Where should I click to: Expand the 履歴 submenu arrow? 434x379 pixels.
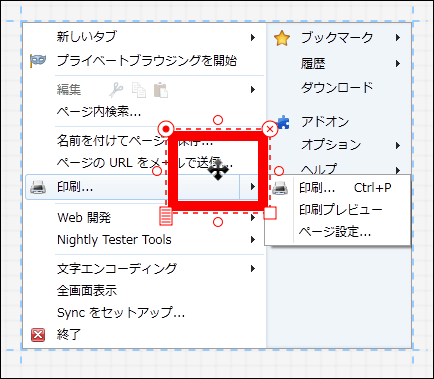tap(398, 63)
